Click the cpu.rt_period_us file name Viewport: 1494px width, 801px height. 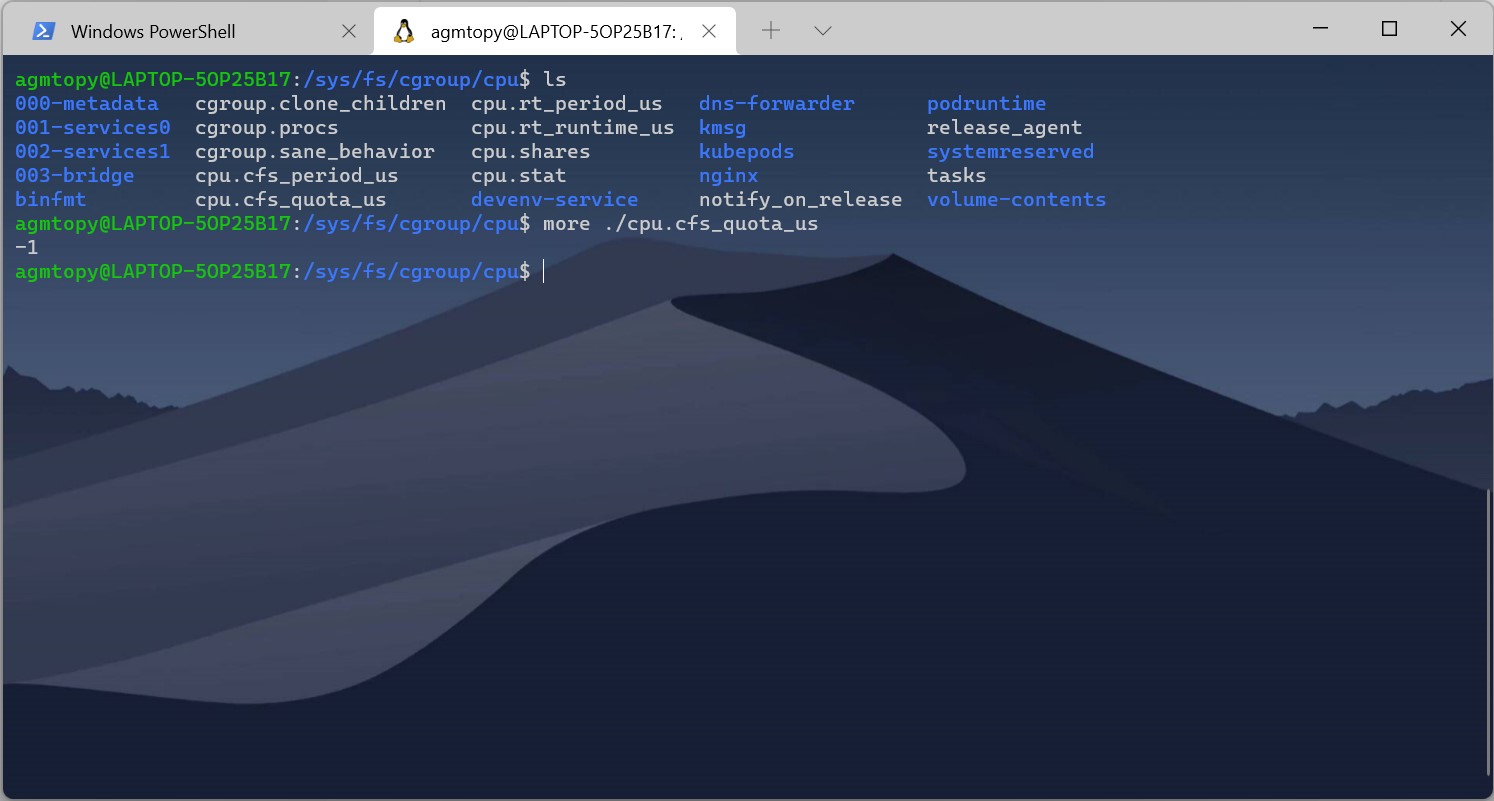click(567, 103)
